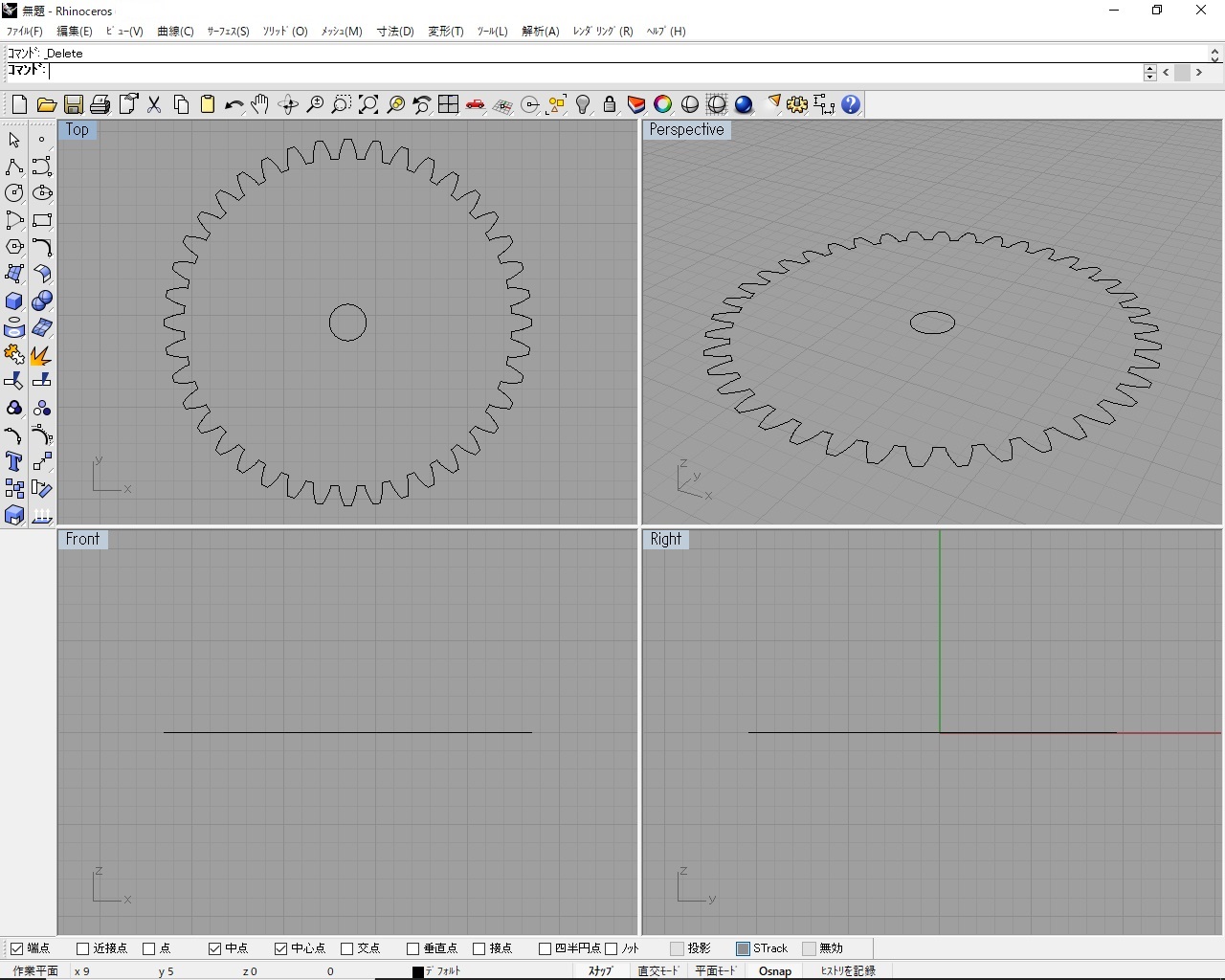Click the red car icon in the toolbar
The image size is (1225, 980).
tap(475, 104)
